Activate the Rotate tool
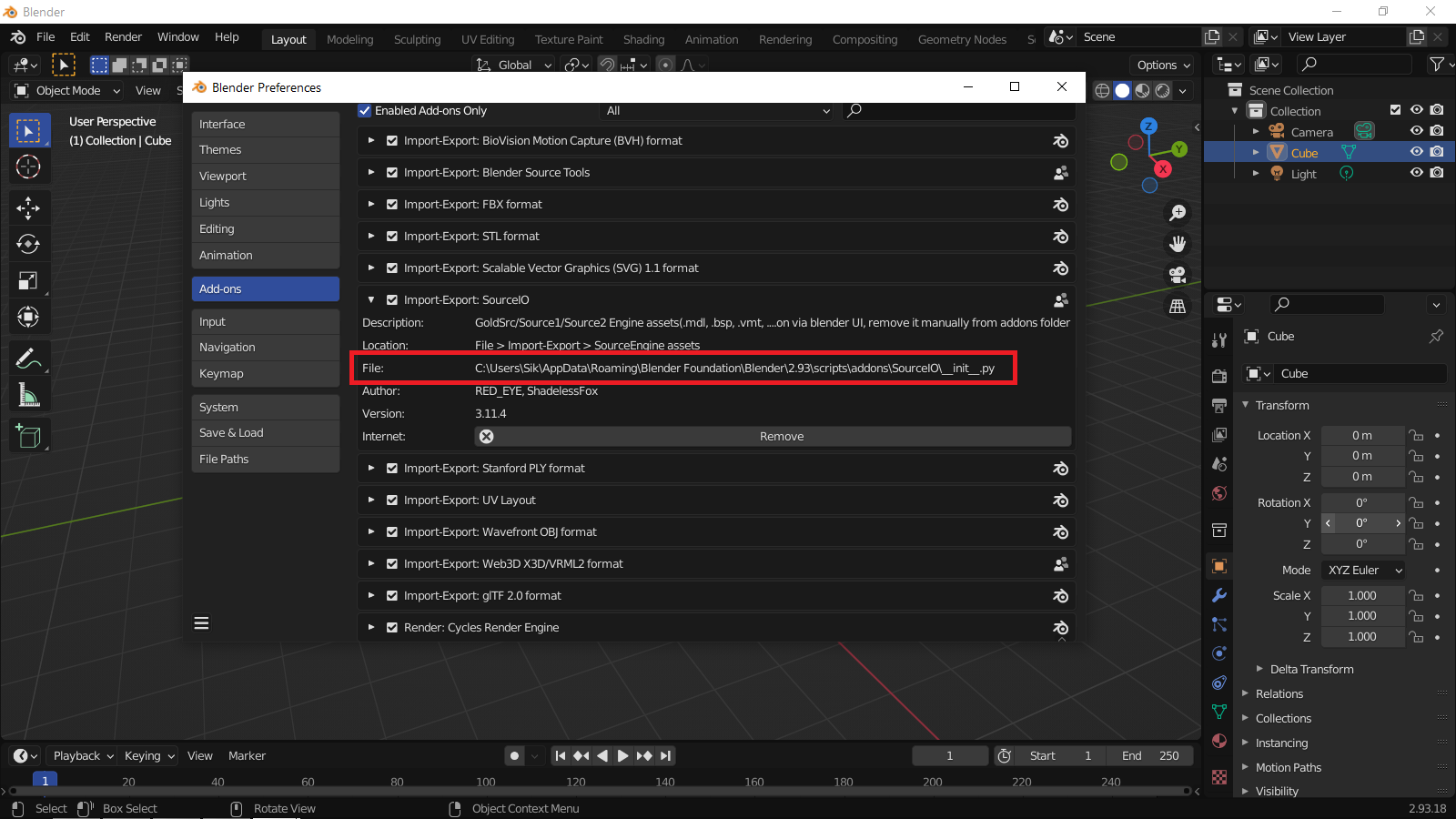 [28, 244]
